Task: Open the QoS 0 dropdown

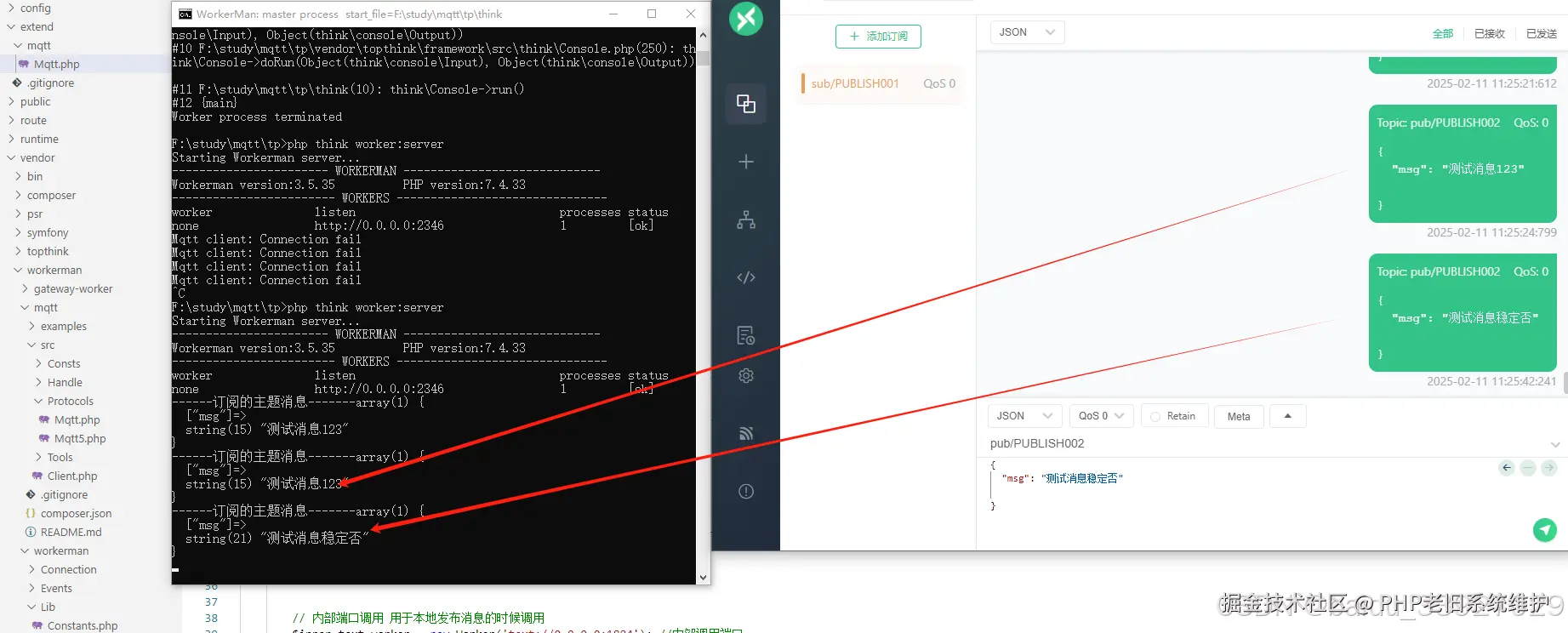Action: pos(1101,416)
